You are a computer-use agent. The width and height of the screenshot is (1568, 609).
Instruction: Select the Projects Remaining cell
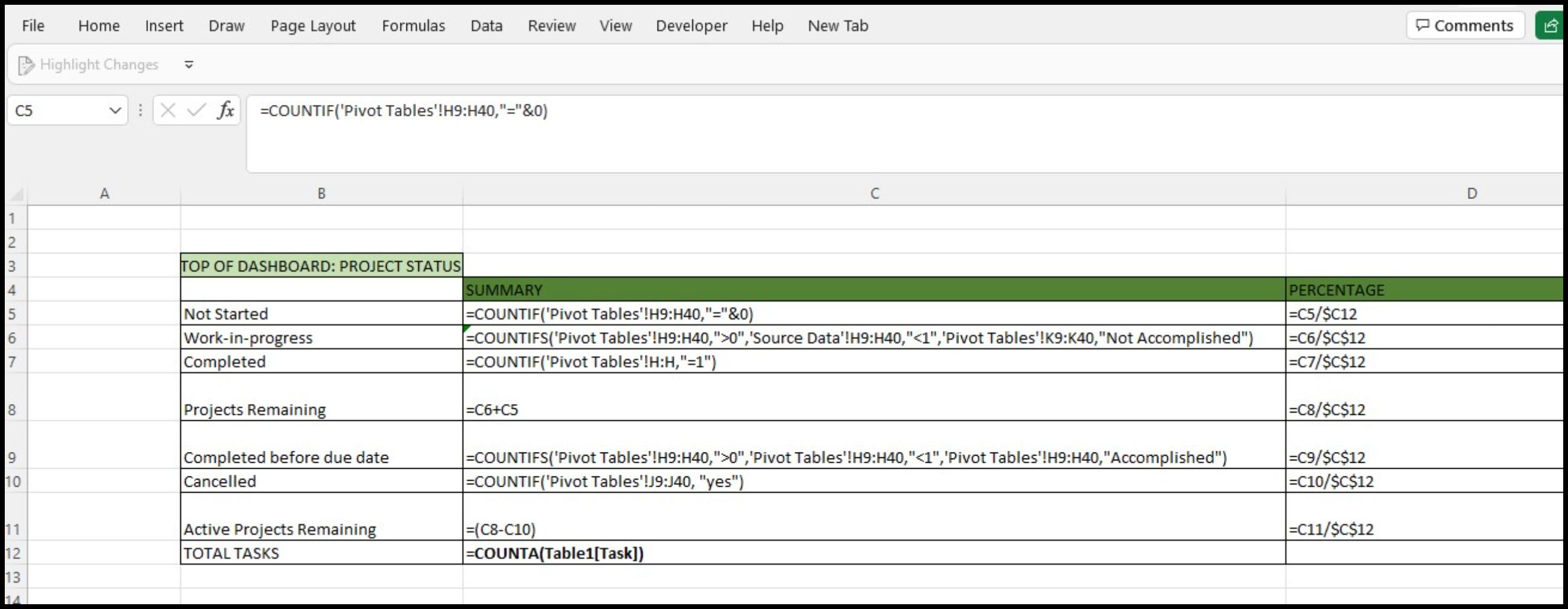[x=321, y=397]
